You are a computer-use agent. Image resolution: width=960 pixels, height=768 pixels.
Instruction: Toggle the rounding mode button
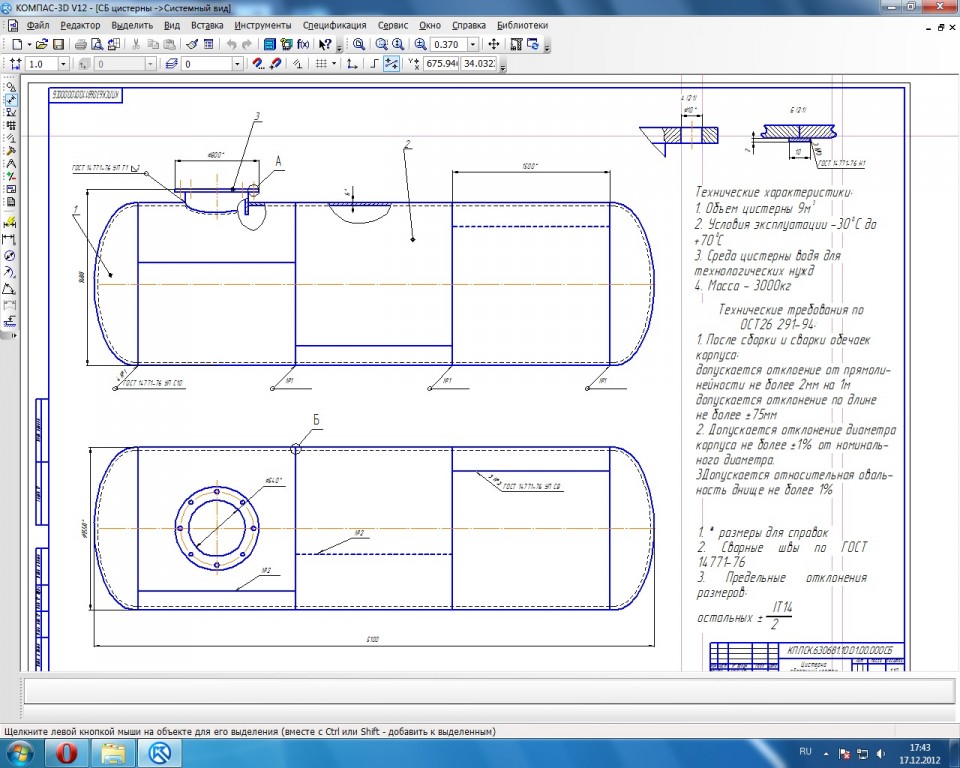point(391,64)
